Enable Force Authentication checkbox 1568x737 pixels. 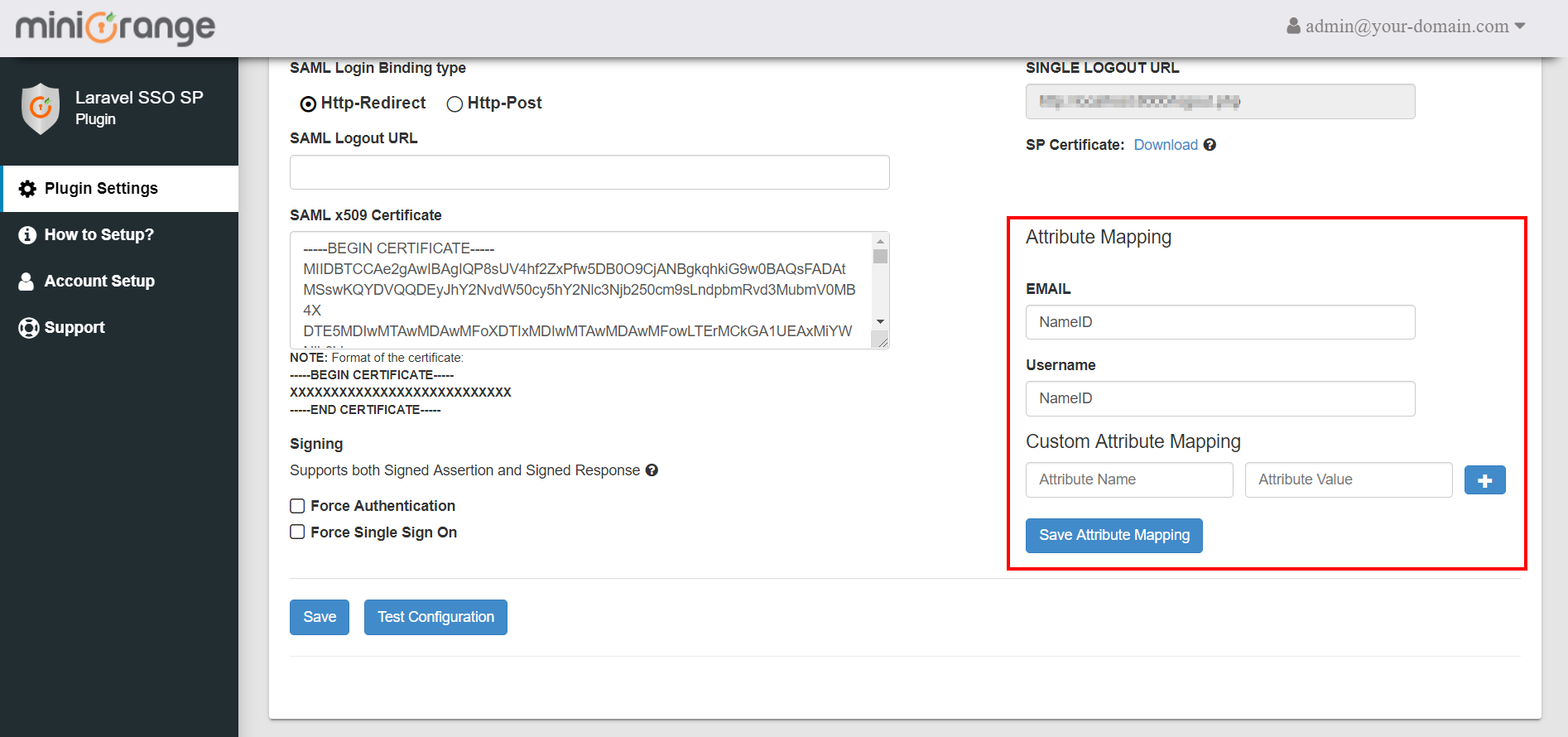297,506
